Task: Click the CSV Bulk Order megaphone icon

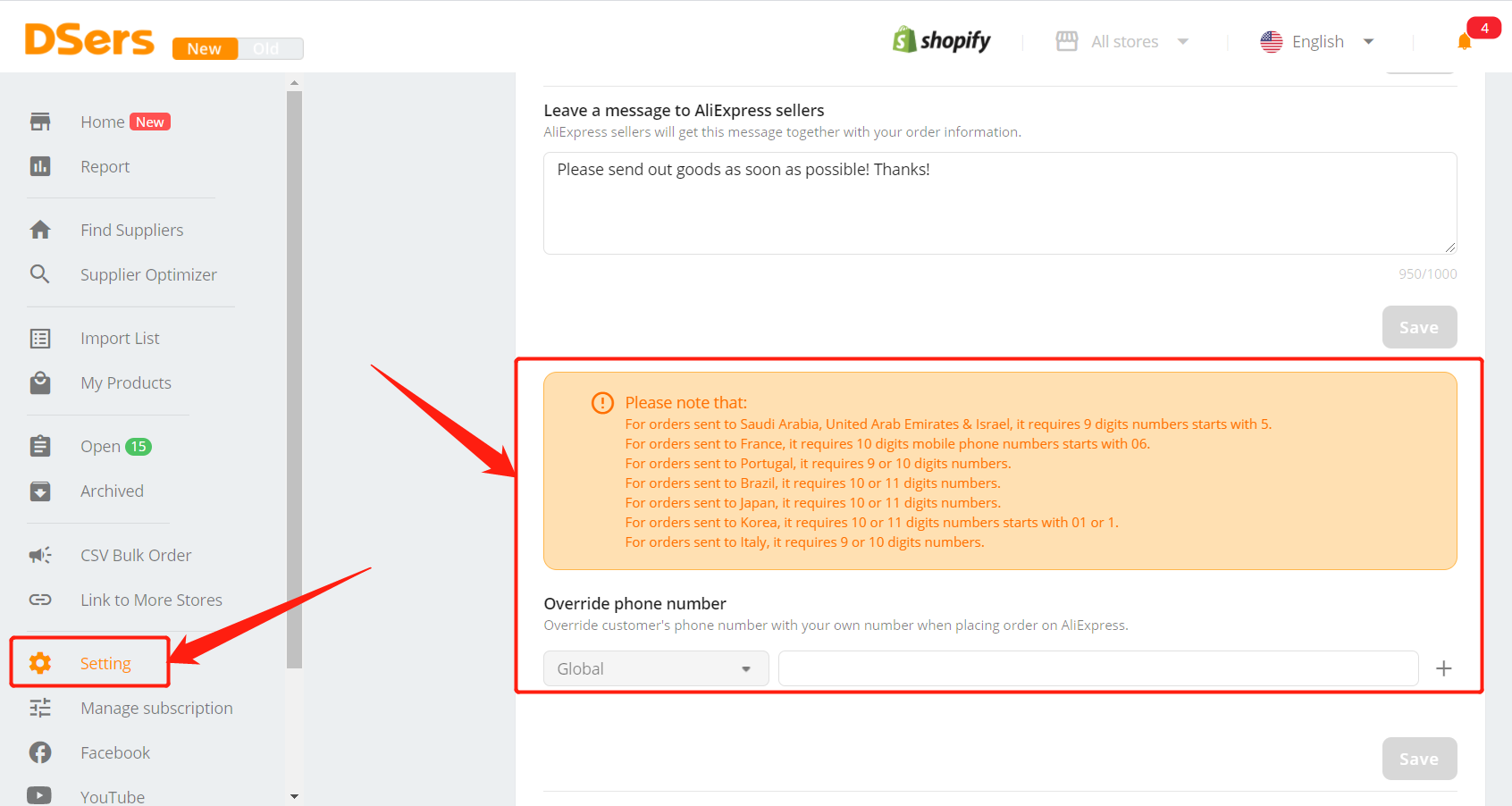Action: click(x=40, y=555)
